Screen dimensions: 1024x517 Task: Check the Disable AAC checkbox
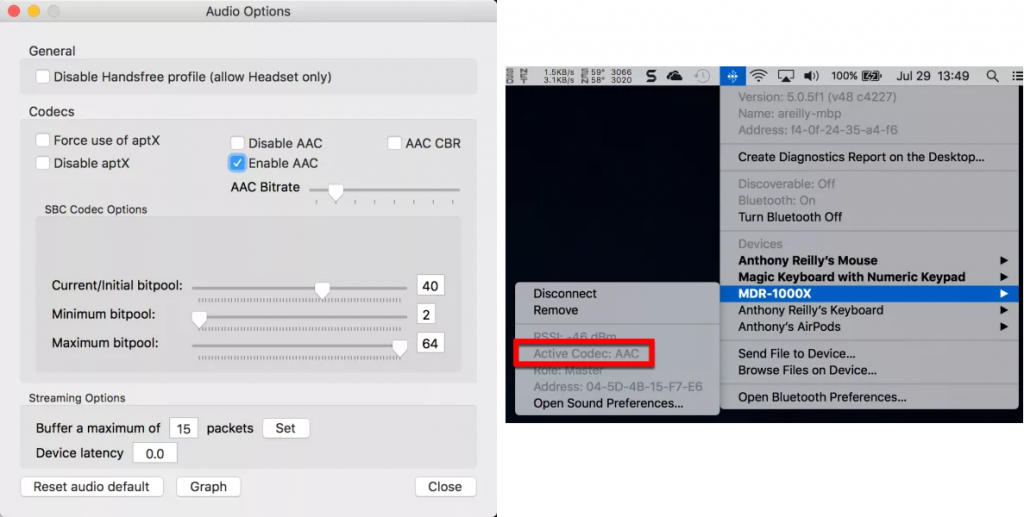237,143
